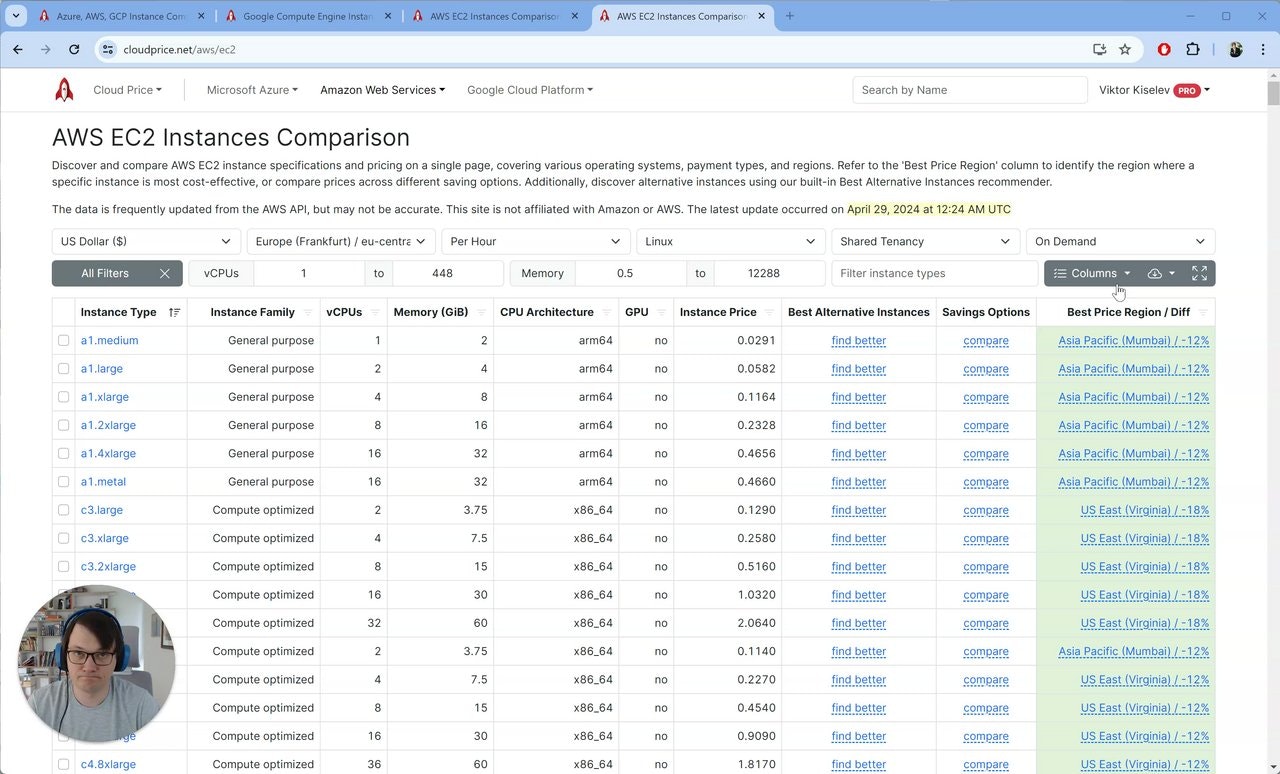Click the Cloud Price rocket logo

pyautogui.click(x=64, y=89)
